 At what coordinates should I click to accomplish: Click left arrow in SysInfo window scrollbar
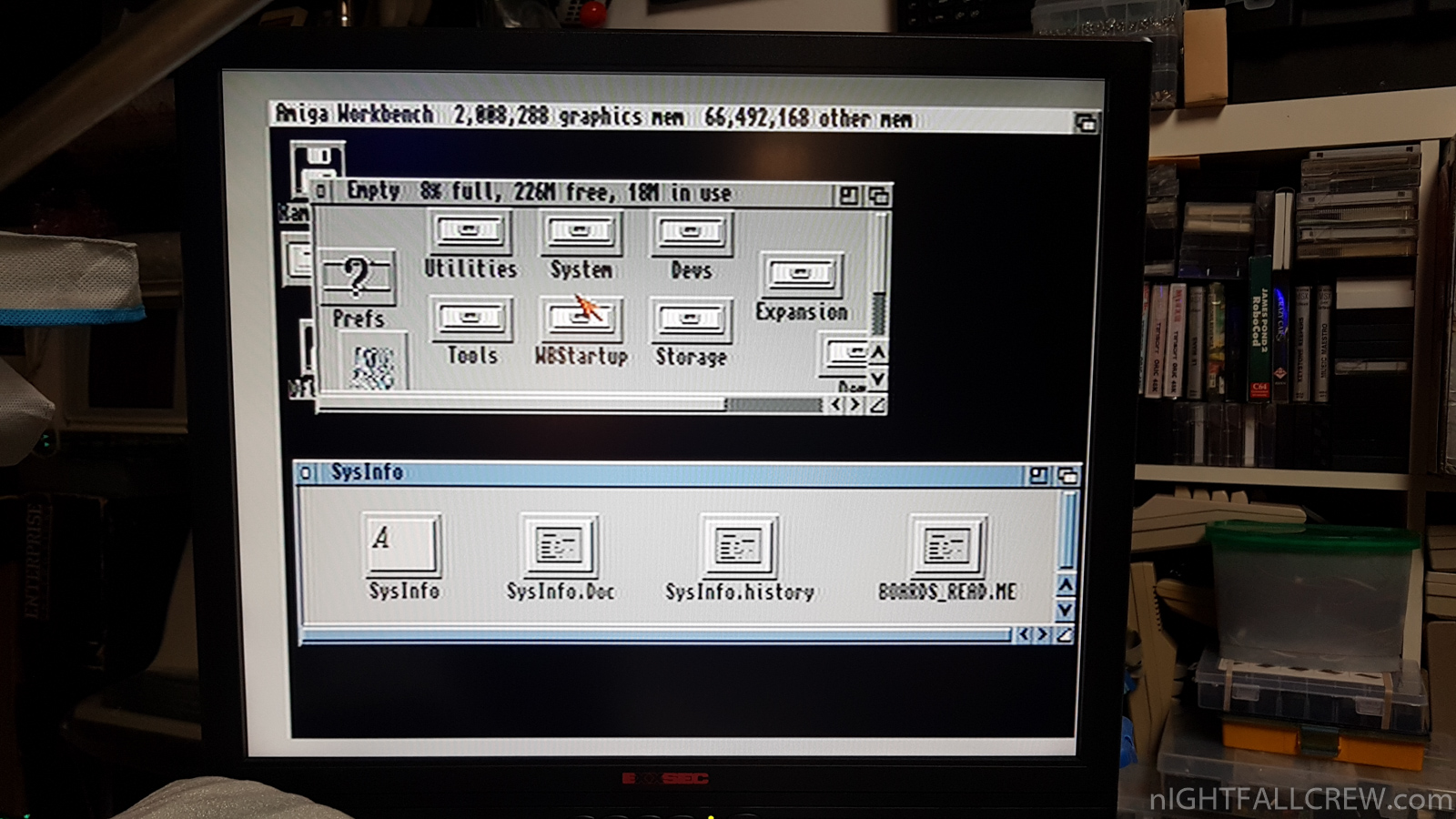tap(1025, 634)
